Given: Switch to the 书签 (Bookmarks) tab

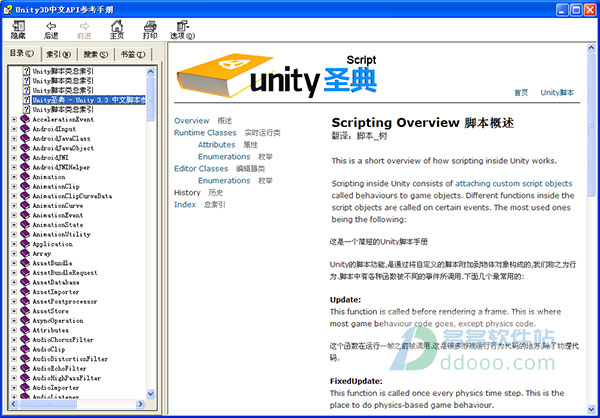Looking at the screenshot, I should pyautogui.click(x=133, y=54).
